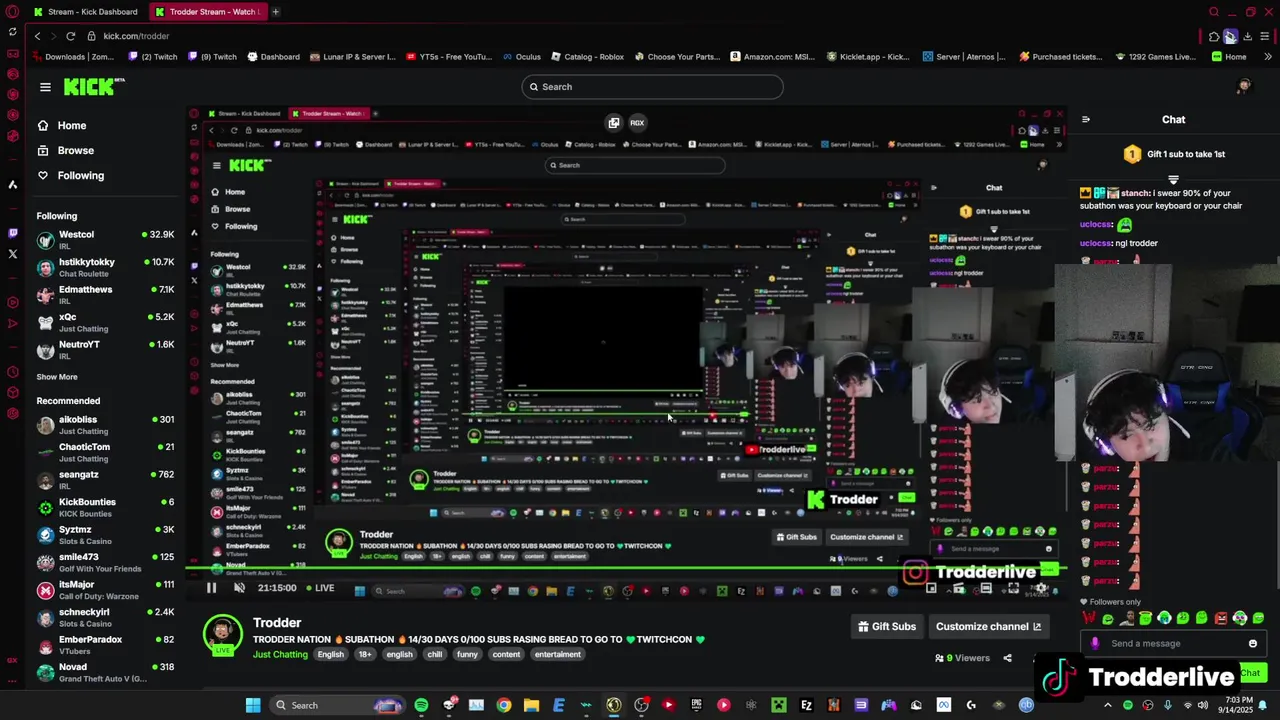1280x720 pixels.
Task: Click the RGX button above the player
Action: pyautogui.click(x=637, y=123)
